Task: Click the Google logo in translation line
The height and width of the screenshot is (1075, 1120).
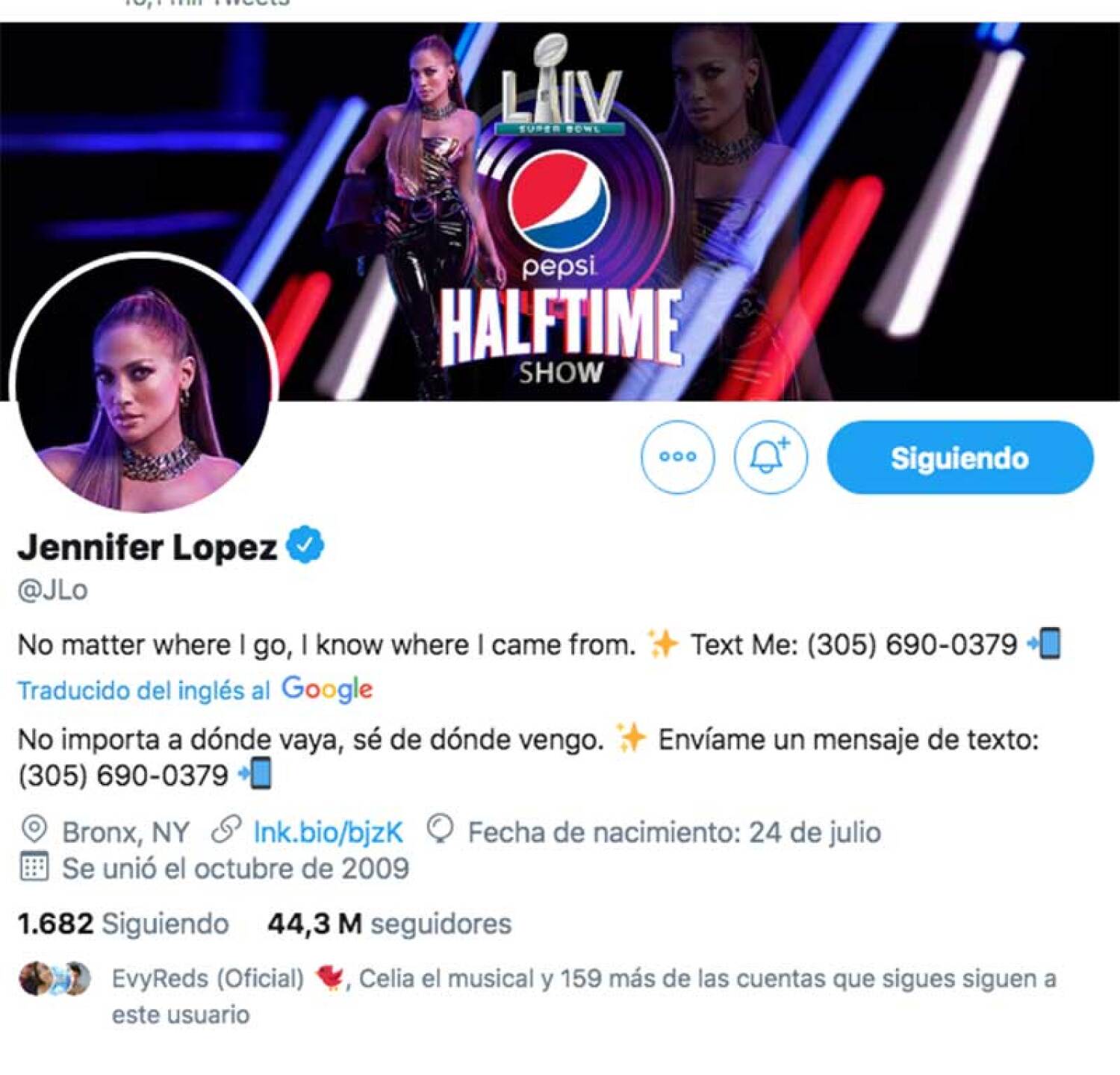Action: coord(327,690)
